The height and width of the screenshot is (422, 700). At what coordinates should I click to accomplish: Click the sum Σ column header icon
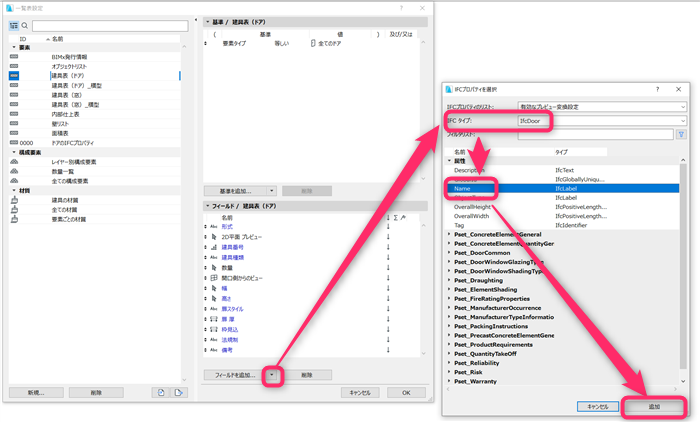tap(396, 217)
